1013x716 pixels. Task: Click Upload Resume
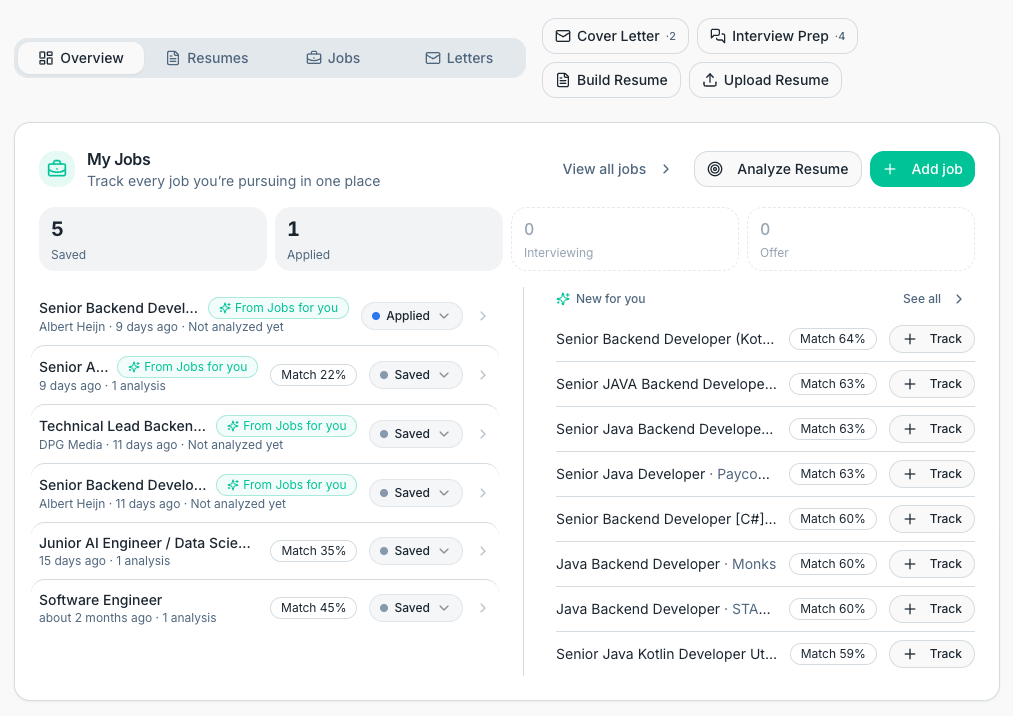tap(766, 80)
